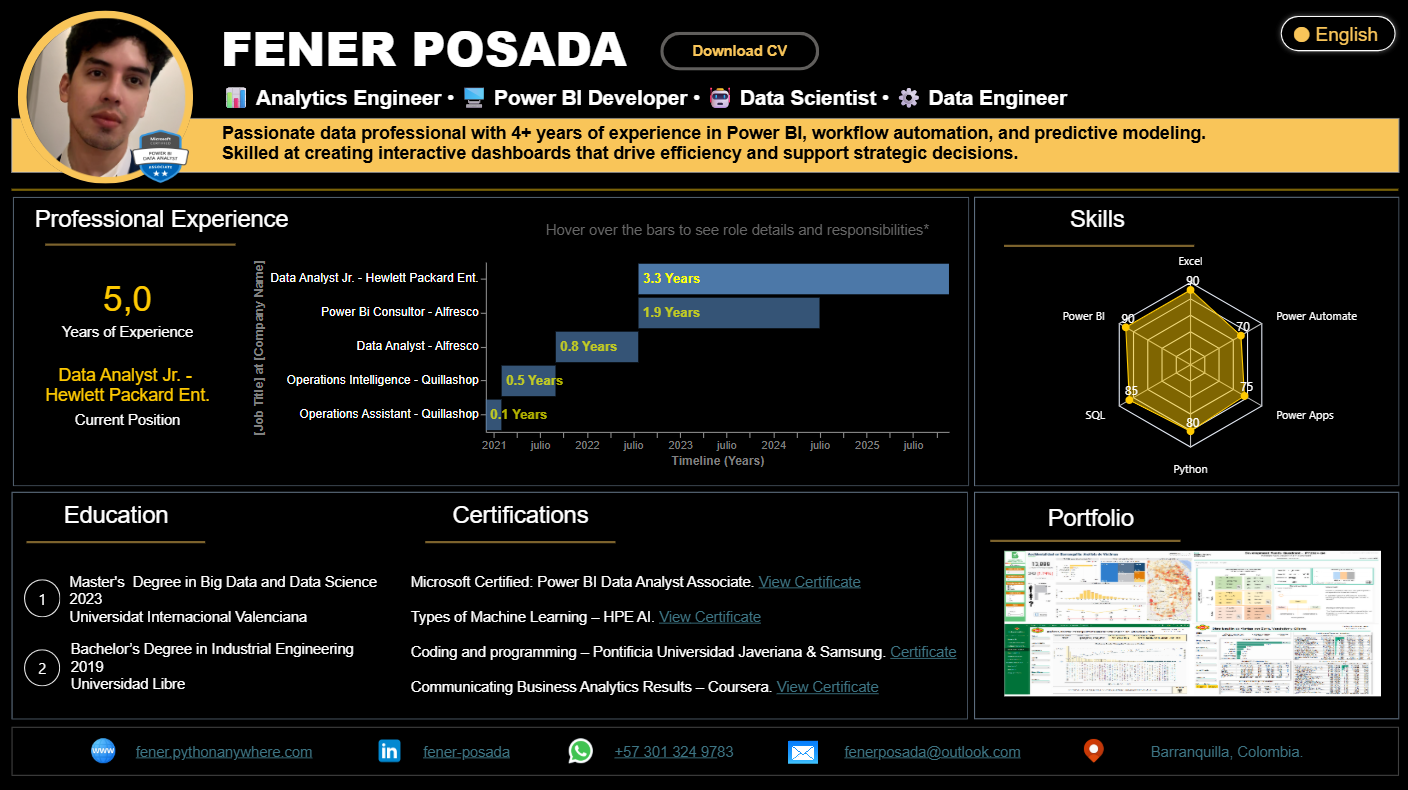Click the LinkedIn icon in the footer
This screenshot has height=790, width=1408.
point(389,751)
